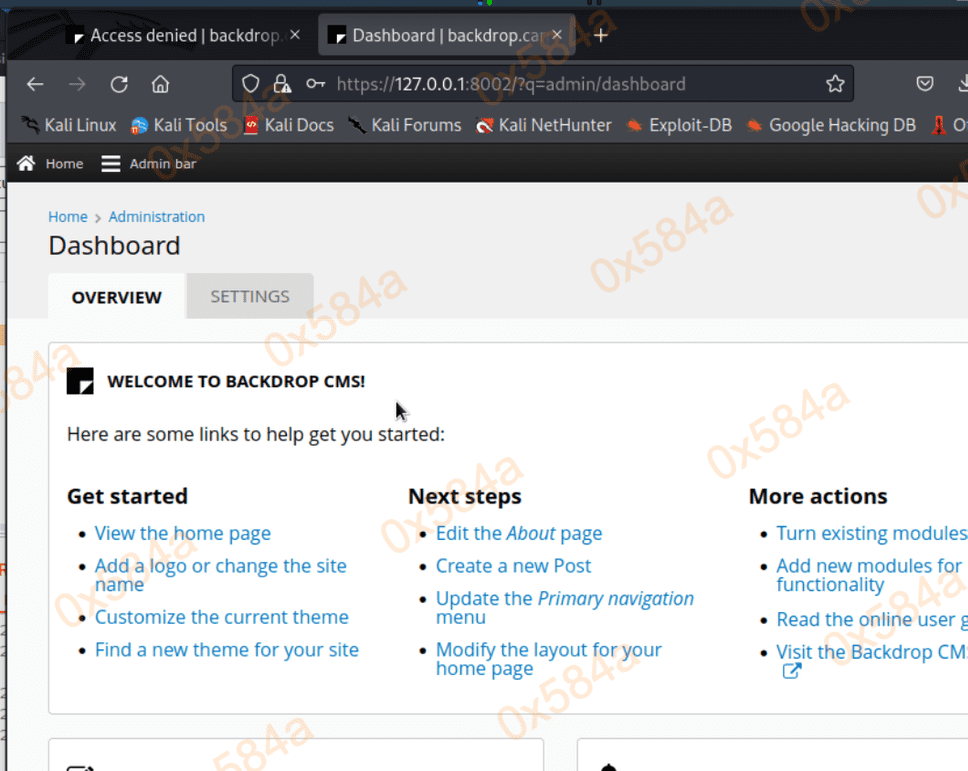Open the Pocket save icon
The height and width of the screenshot is (771, 968).
point(926,84)
